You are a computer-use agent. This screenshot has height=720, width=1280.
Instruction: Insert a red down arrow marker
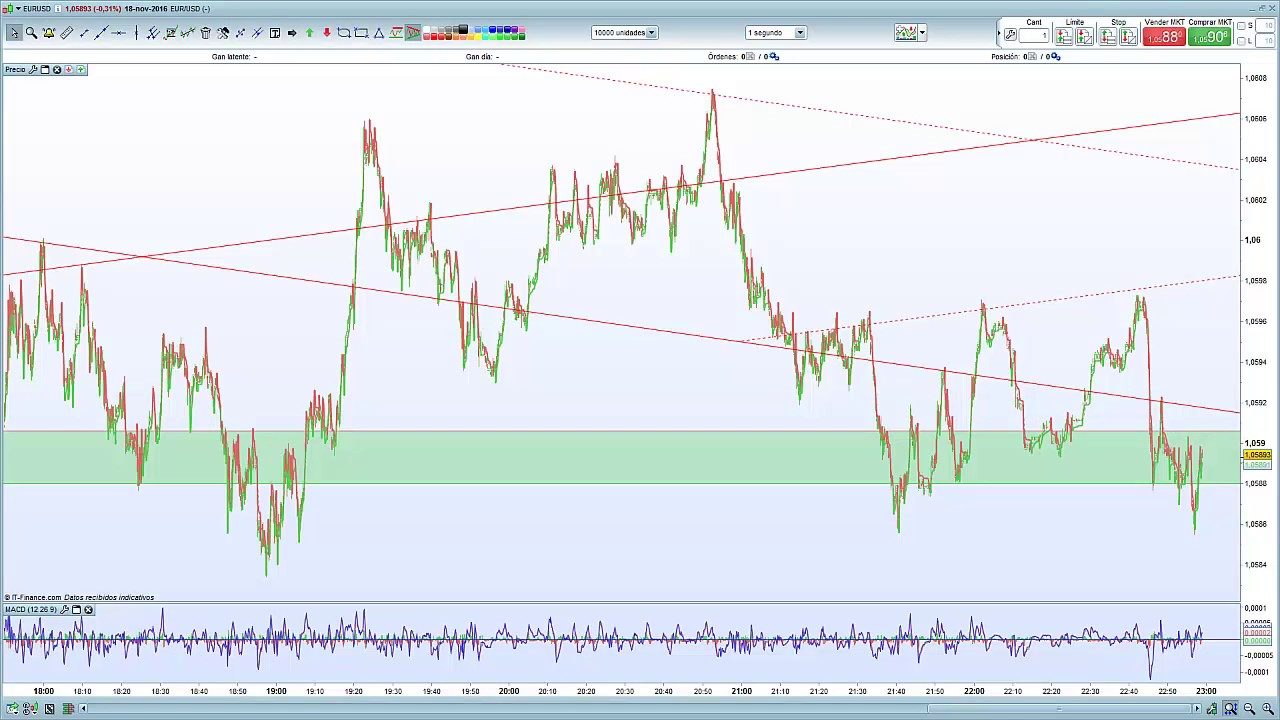[x=326, y=33]
